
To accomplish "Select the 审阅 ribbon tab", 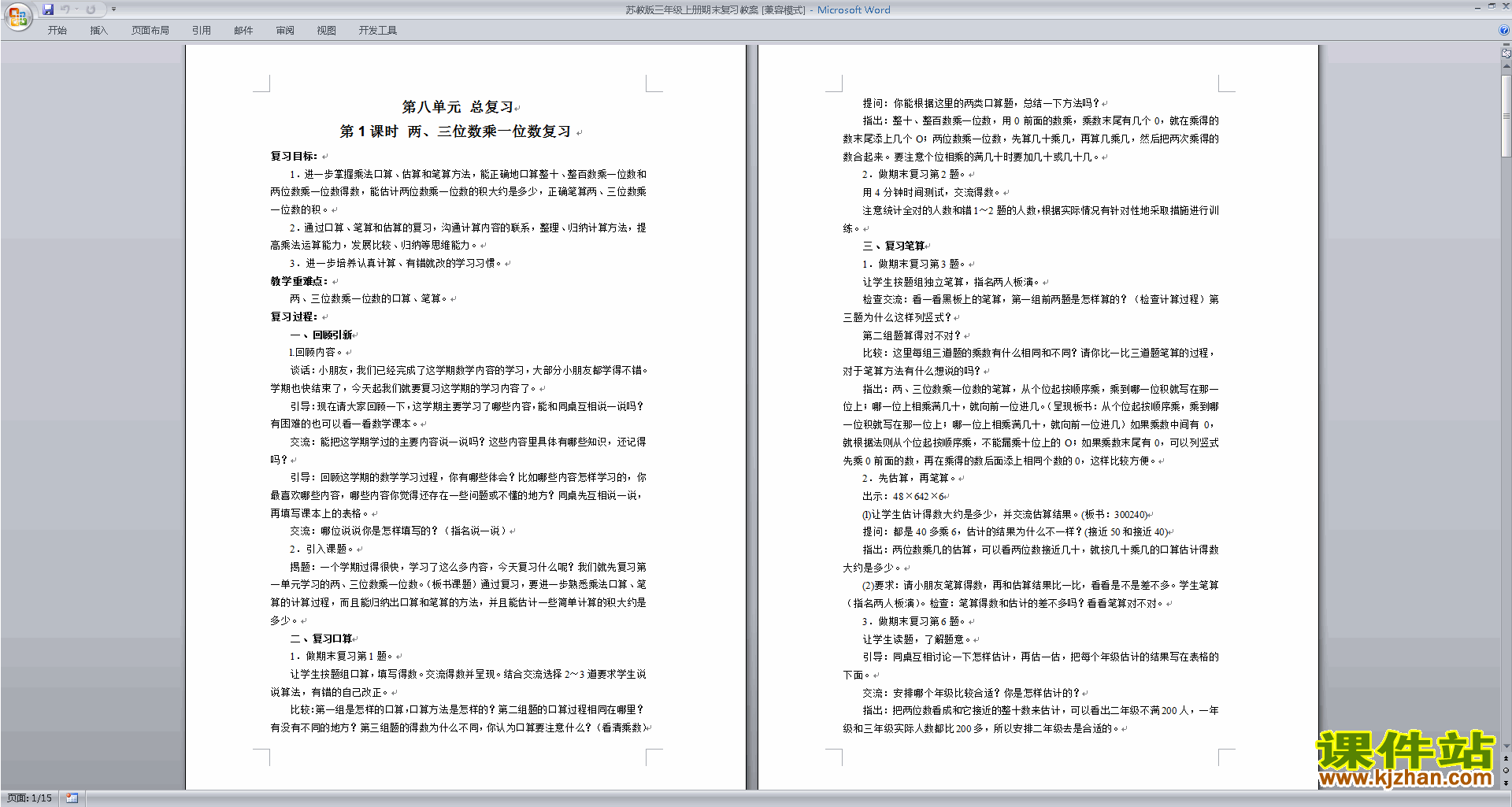I will 285,31.
